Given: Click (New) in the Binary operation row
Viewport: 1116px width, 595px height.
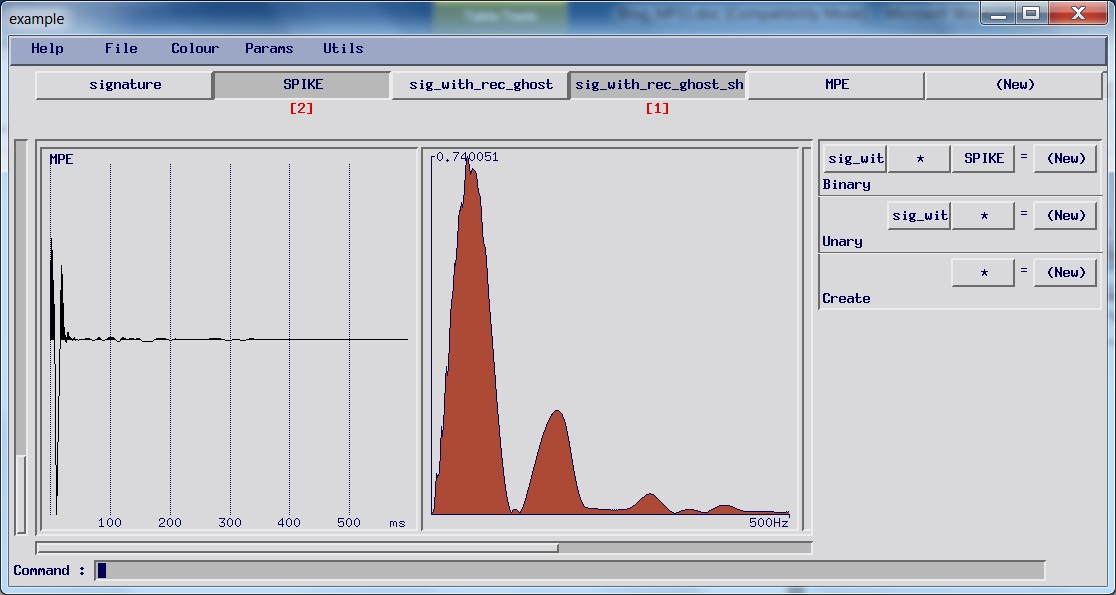Looking at the screenshot, I should (x=1064, y=157).
